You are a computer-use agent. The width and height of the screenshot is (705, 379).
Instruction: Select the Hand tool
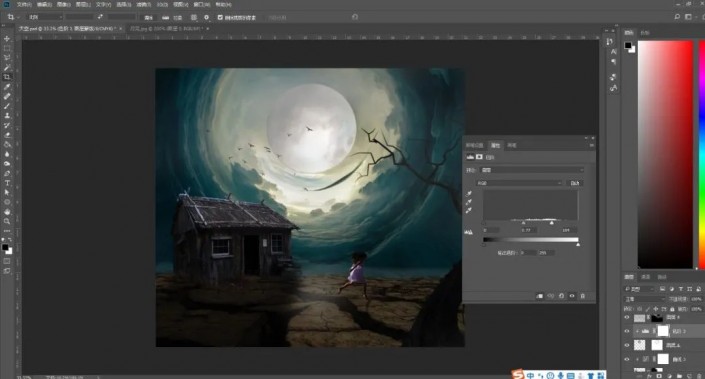click(x=7, y=212)
